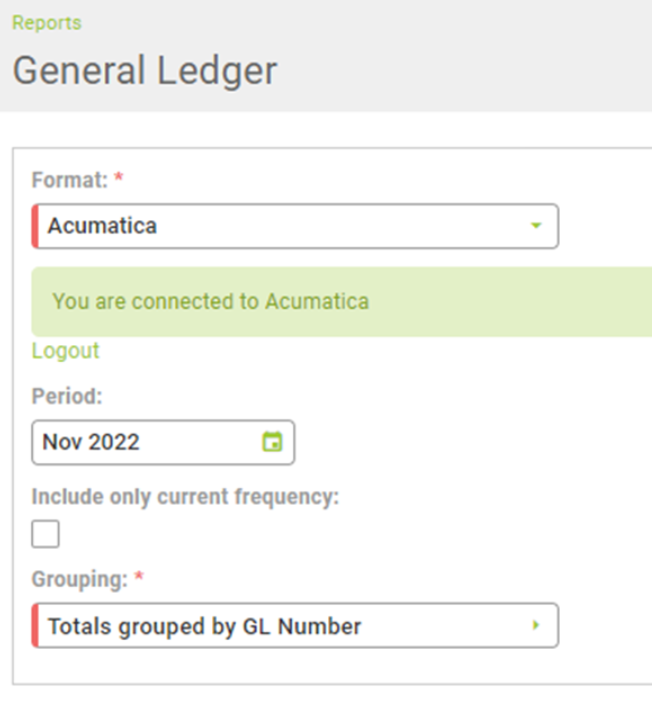Open the Format dropdown showing Acumatica

coord(295,226)
